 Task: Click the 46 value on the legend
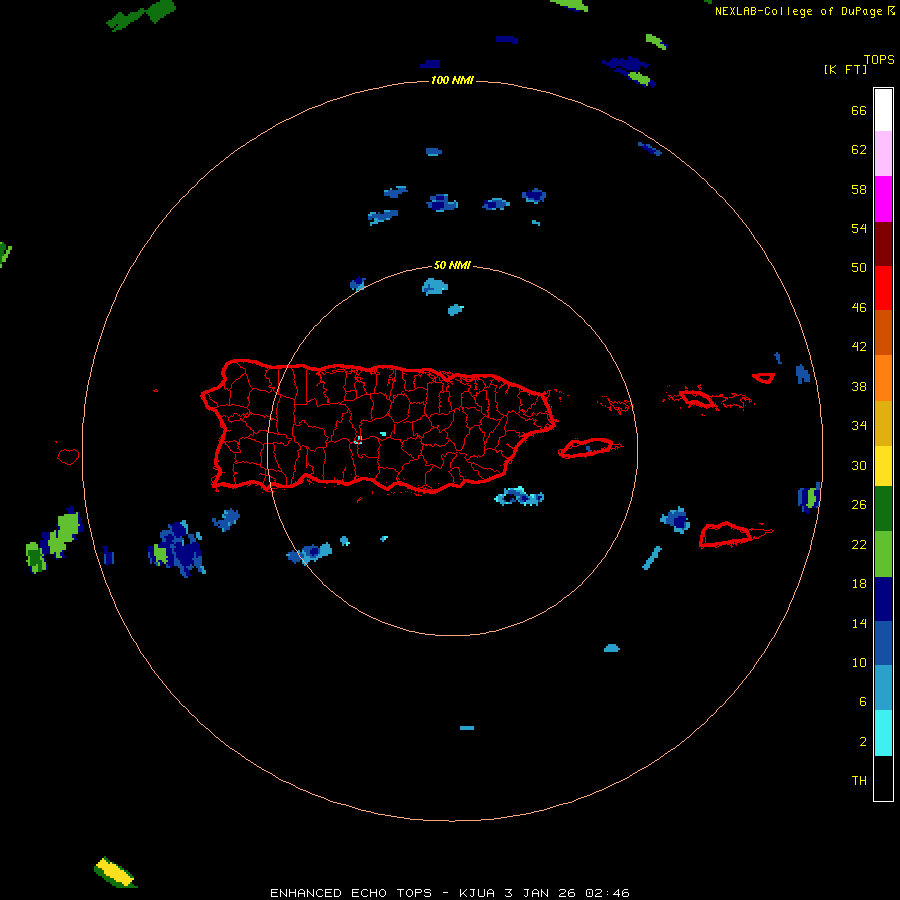[859, 308]
